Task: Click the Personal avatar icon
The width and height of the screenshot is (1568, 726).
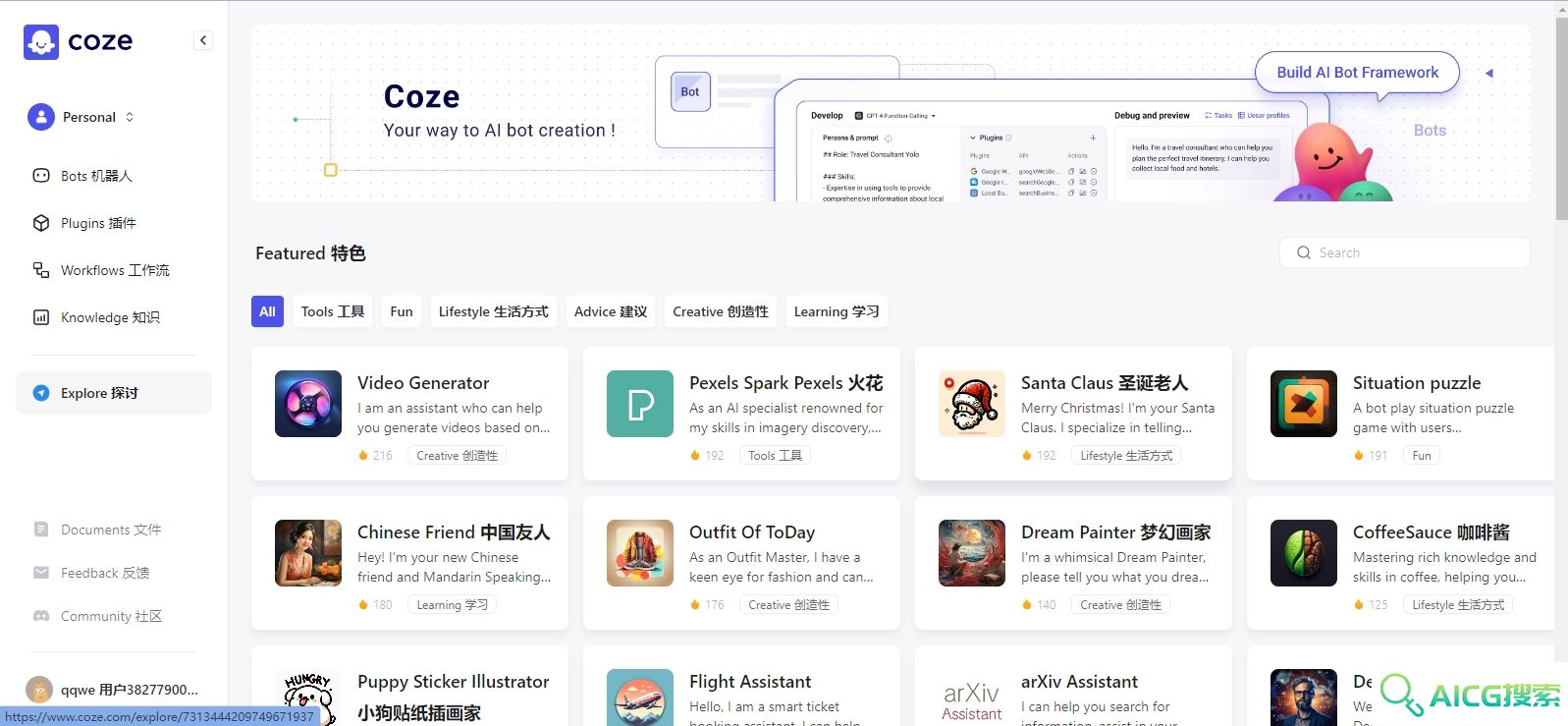Action: point(41,117)
